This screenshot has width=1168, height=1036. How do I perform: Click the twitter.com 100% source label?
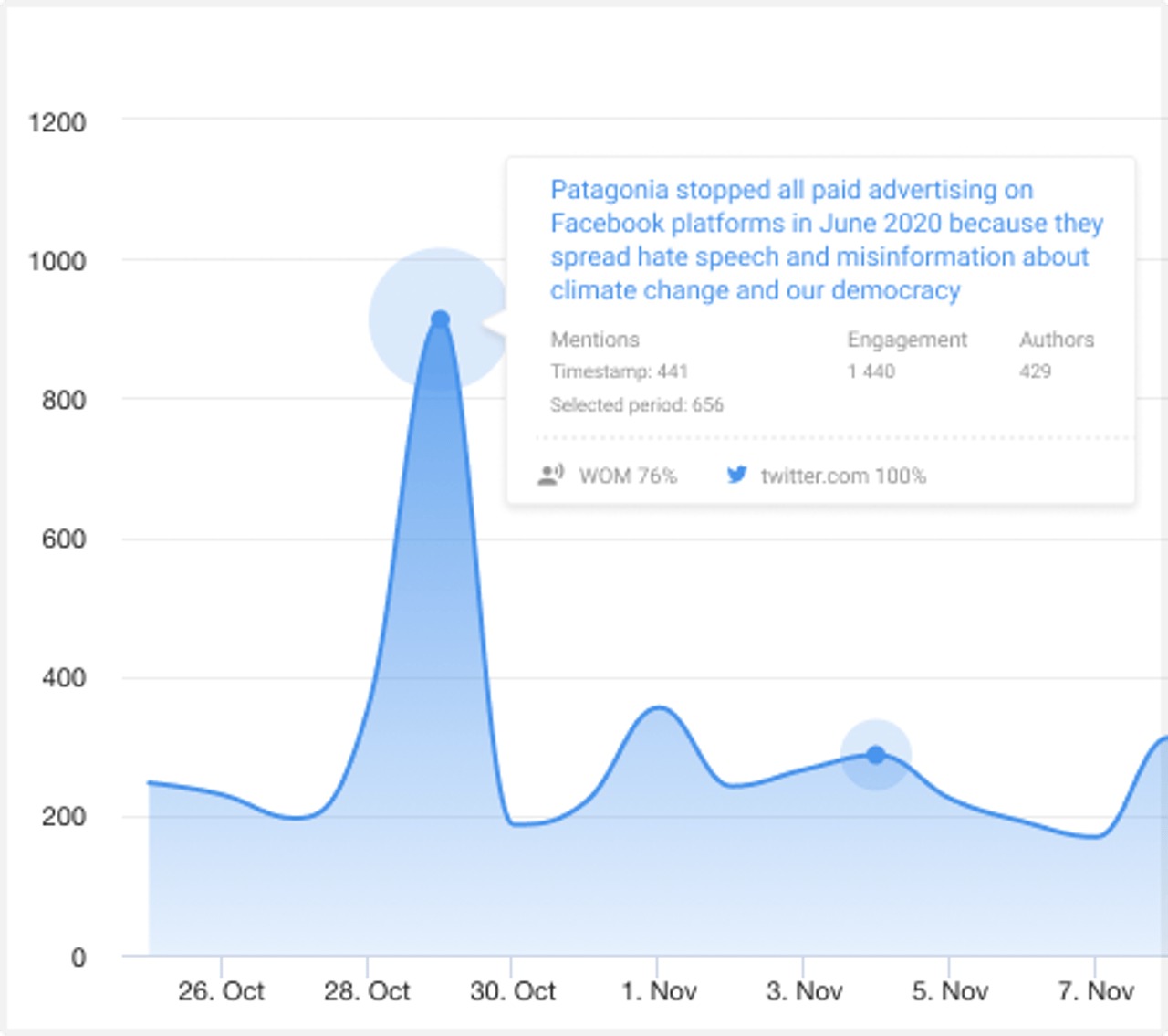[843, 476]
